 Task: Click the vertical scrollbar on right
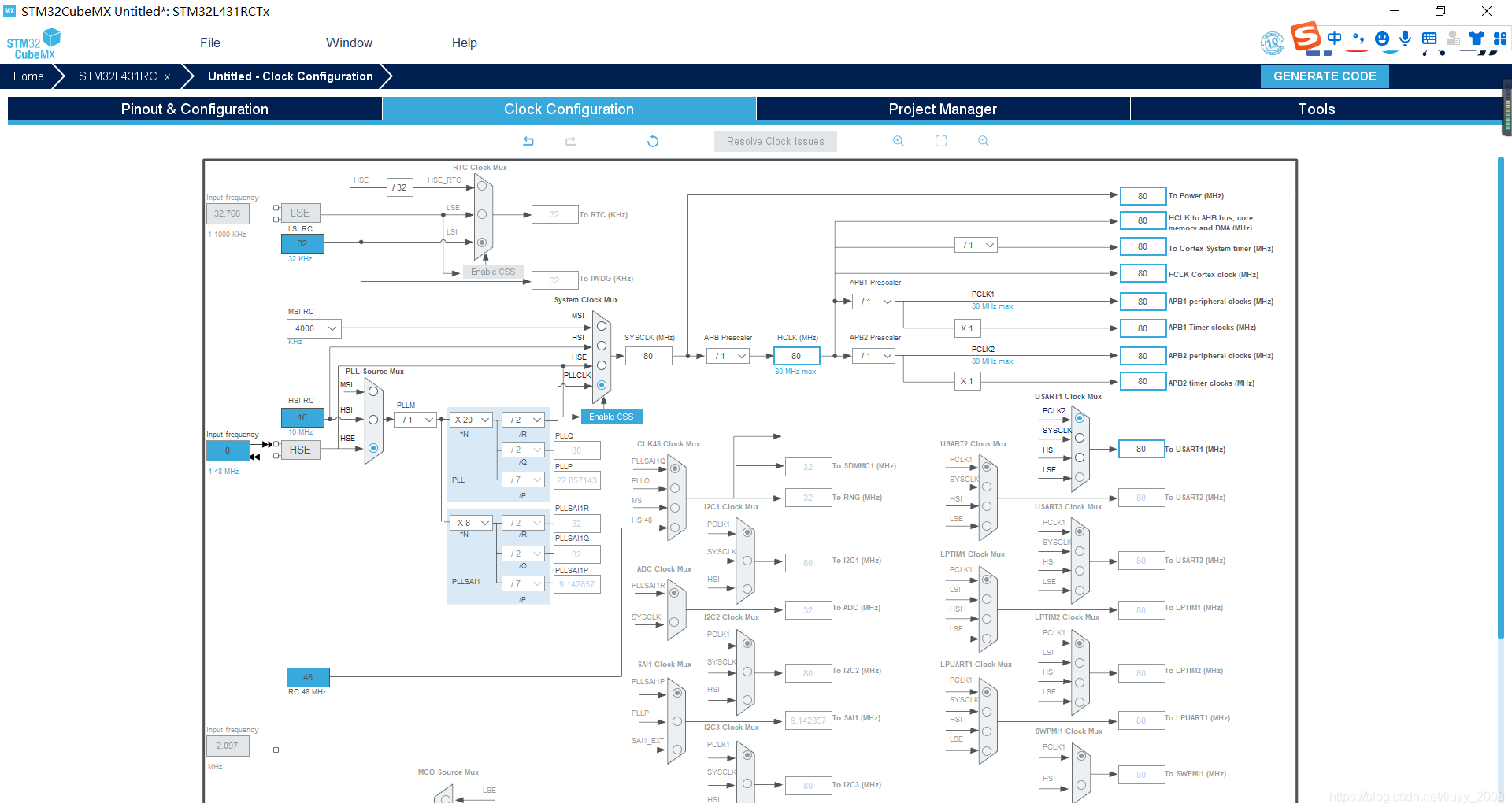(x=1501, y=398)
